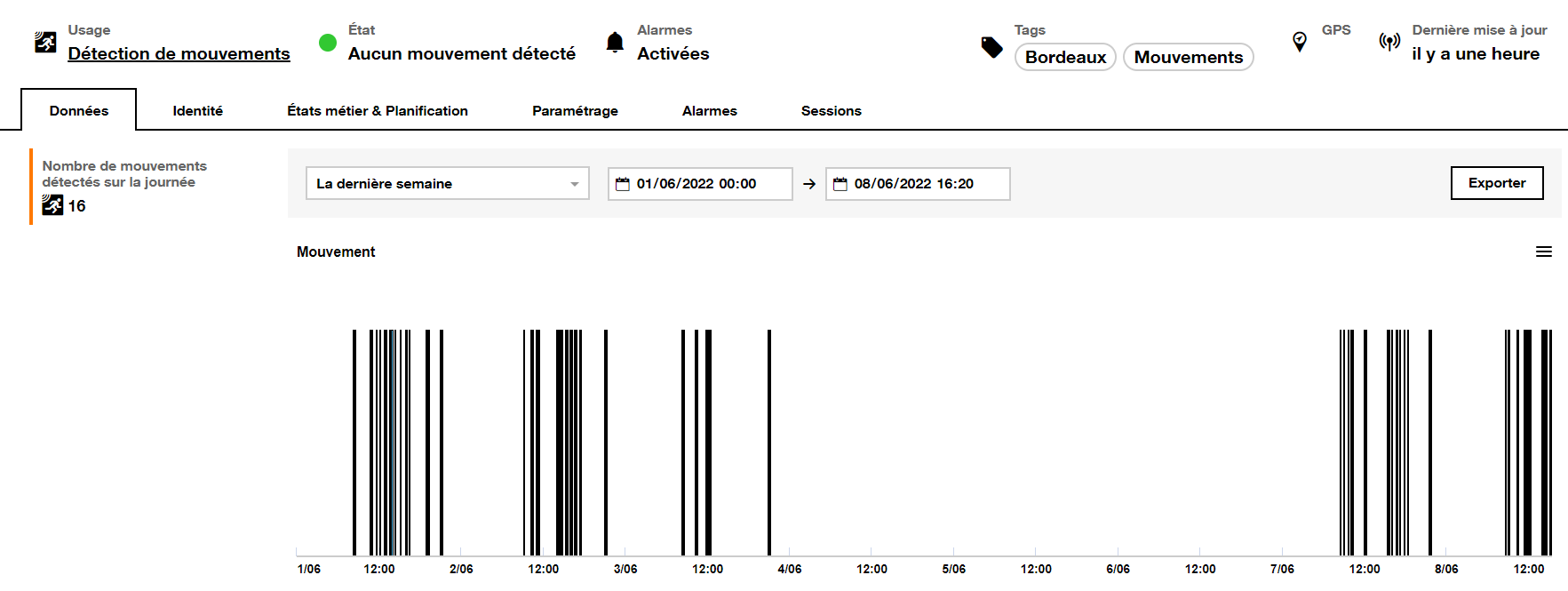Image resolution: width=1568 pixels, height=591 pixels.
Task: Click the end date calendar icon
Action: click(840, 184)
